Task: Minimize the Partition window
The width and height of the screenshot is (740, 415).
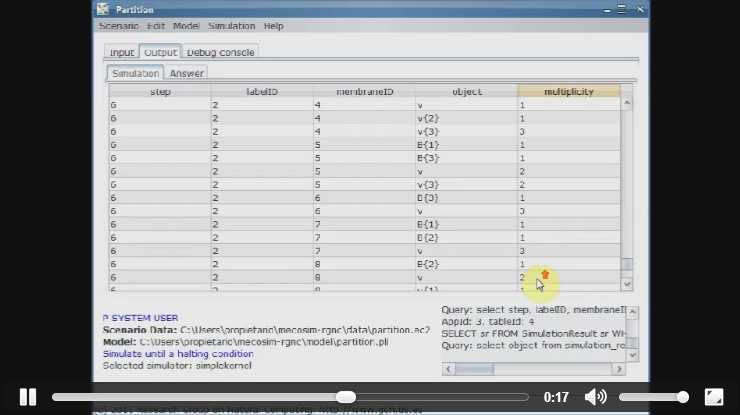Action: (607, 9)
